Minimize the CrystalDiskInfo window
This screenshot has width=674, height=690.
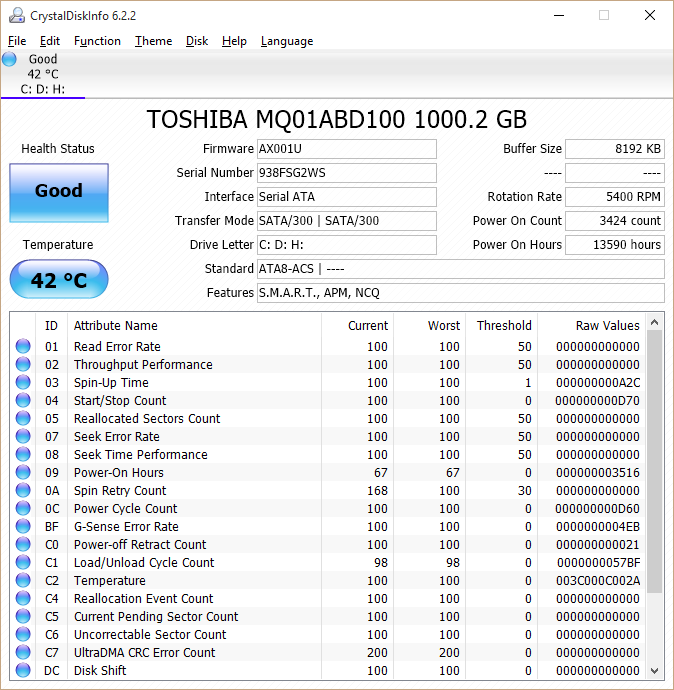(559, 15)
